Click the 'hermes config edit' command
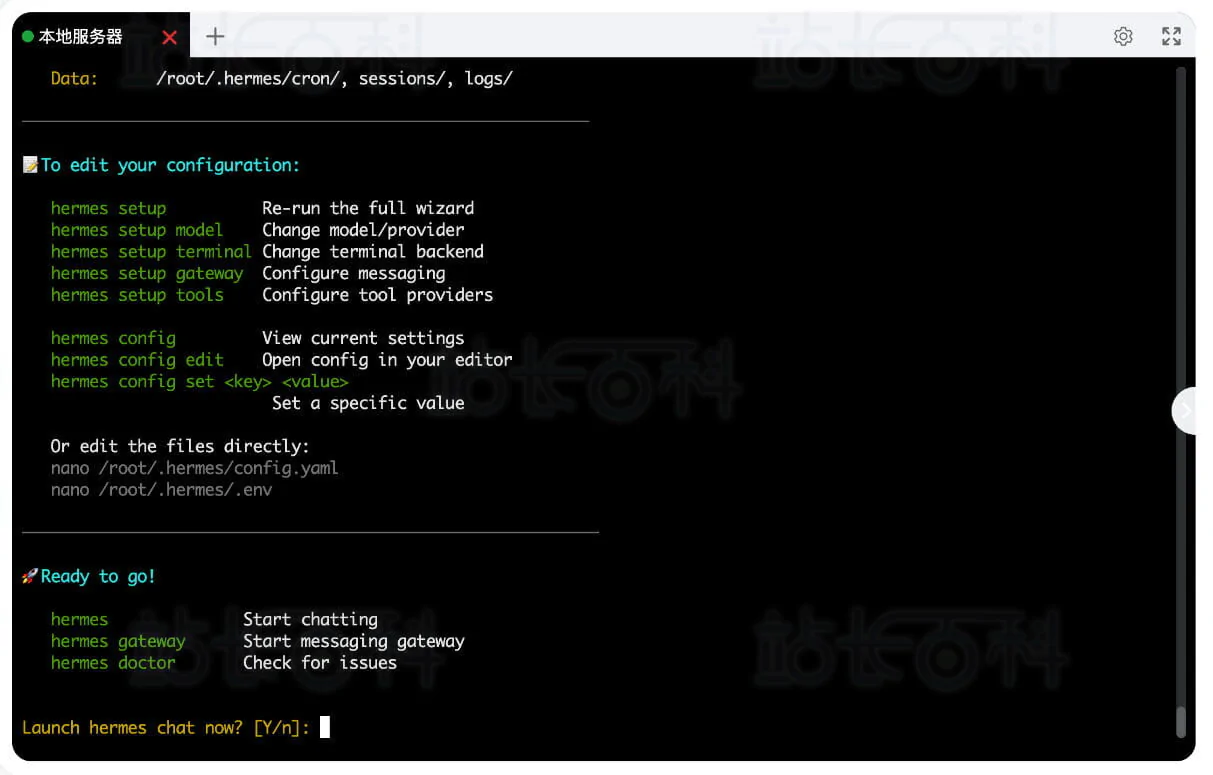 tap(137, 360)
